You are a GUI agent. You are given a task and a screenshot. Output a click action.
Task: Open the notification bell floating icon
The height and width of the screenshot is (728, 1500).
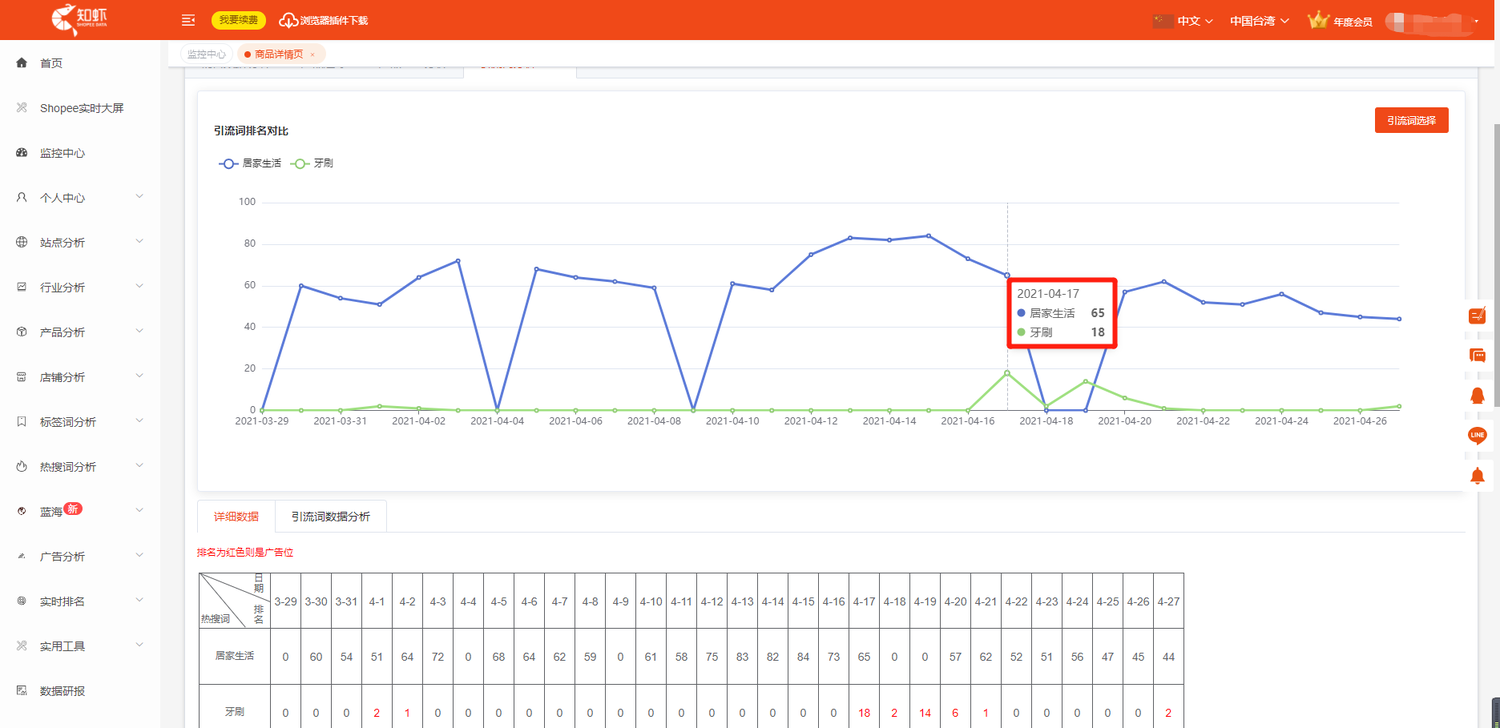(1477, 476)
